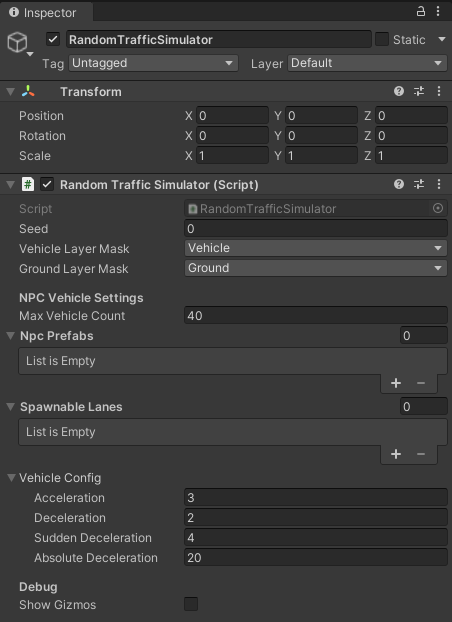Click the Seed value field
This screenshot has height=622, width=452.
click(316, 228)
